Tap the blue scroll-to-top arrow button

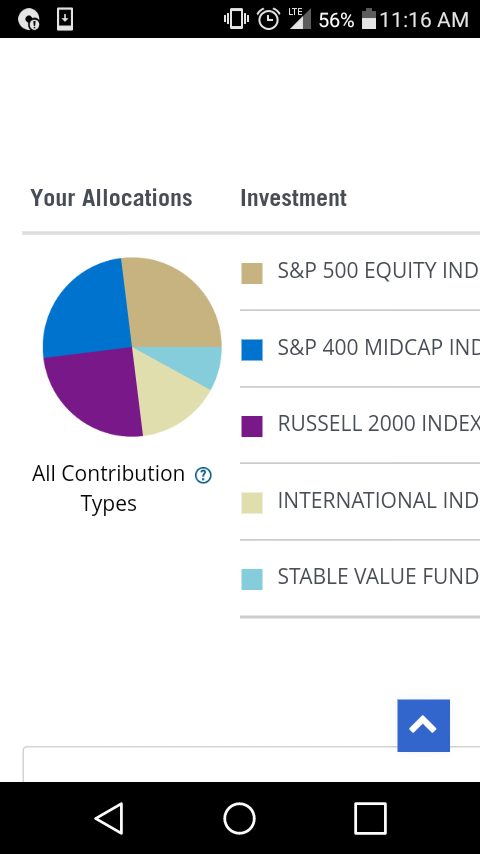(x=423, y=725)
